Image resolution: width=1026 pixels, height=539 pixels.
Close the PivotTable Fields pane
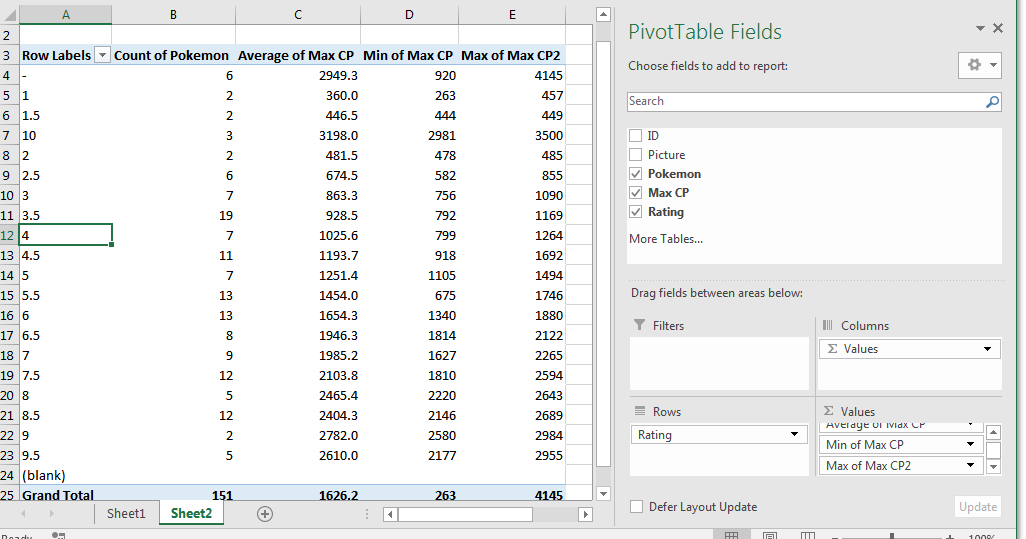click(998, 28)
